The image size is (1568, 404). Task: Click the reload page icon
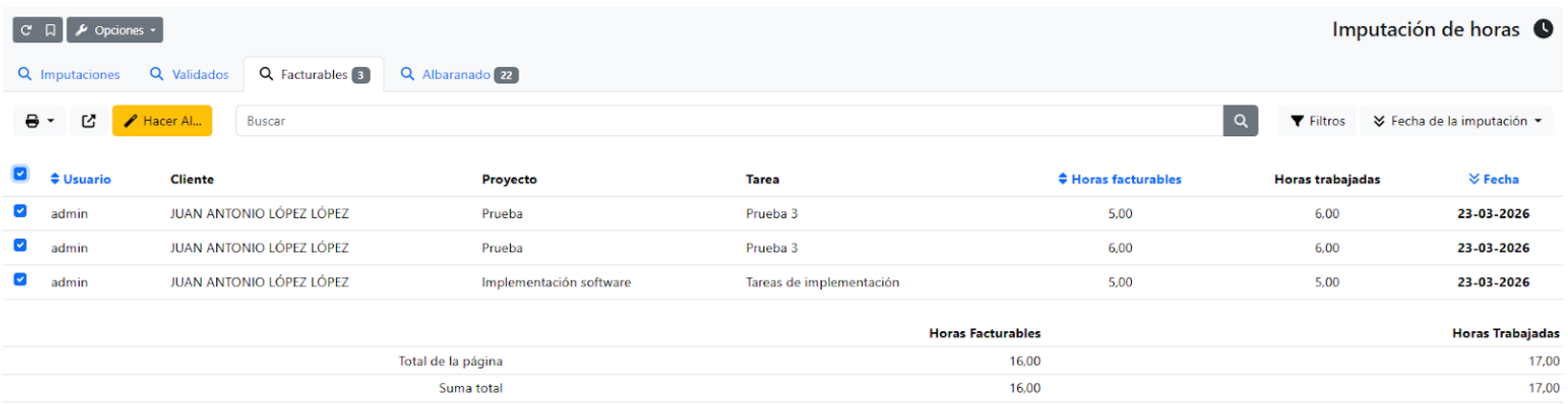pos(27,30)
